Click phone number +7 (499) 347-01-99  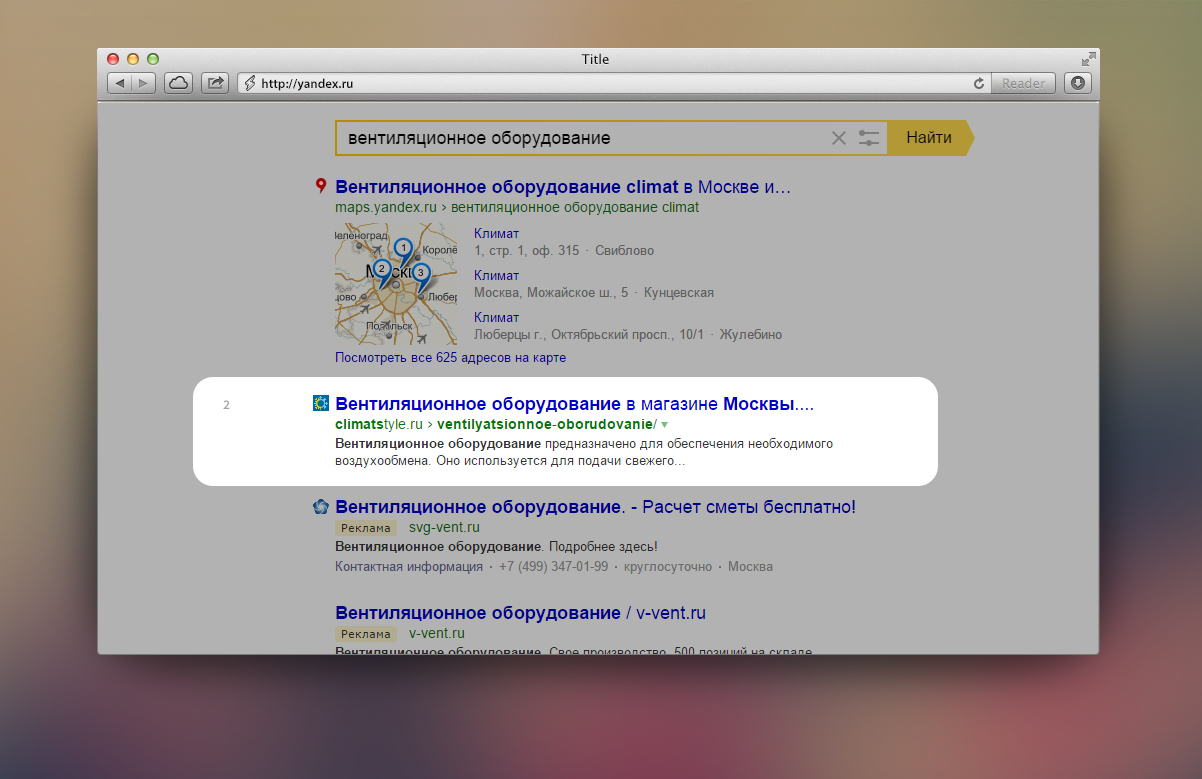pos(552,567)
